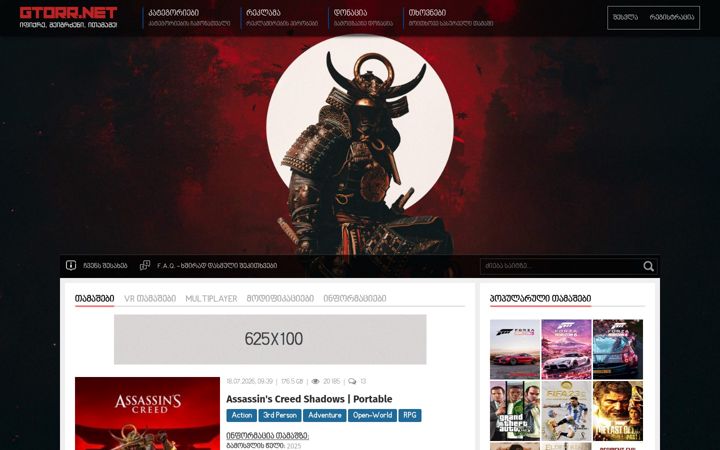720x450 pixels.
Task: Switch to the MULTIPLAYER tab
Action: pyautogui.click(x=211, y=298)
